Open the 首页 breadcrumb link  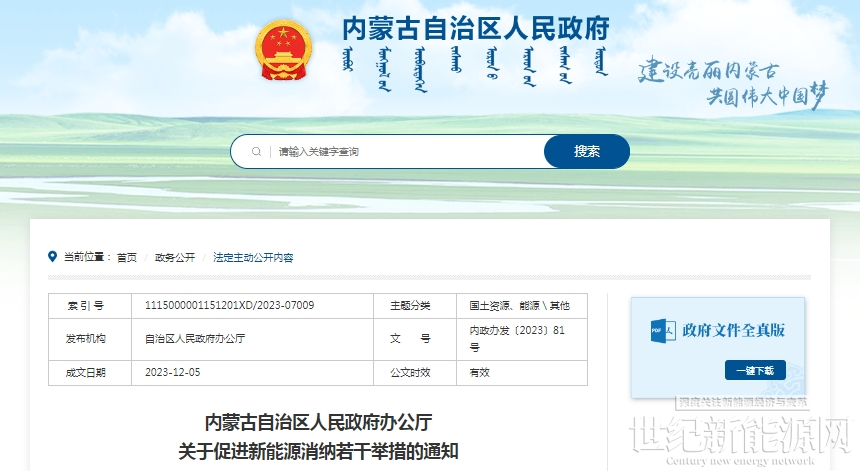click(x=127, y=257)
